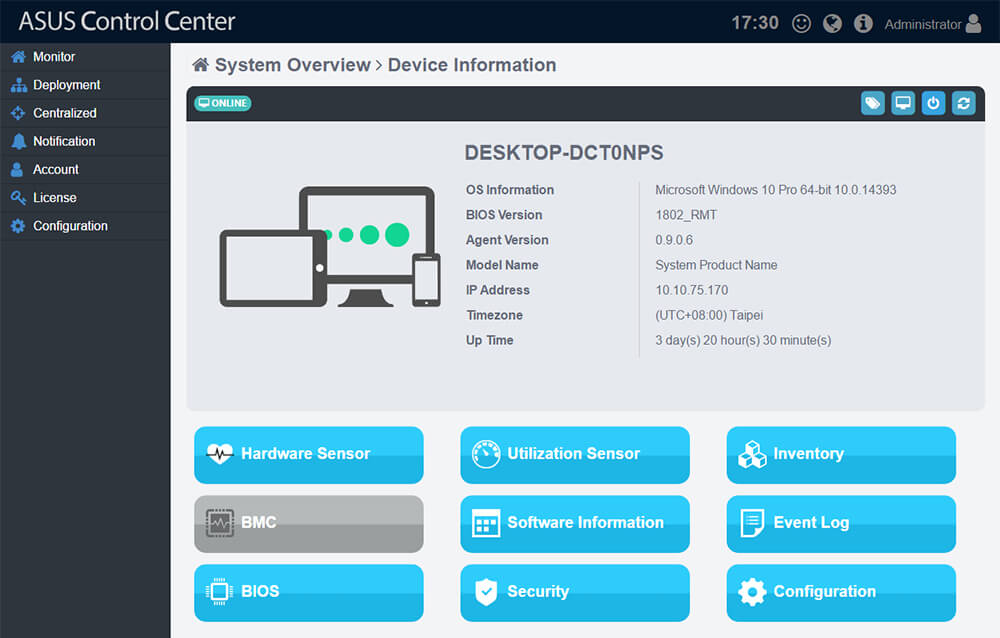Screen dimensions: 1000x638
Task: View the Event Log
Action: click(x=841, y=524)
